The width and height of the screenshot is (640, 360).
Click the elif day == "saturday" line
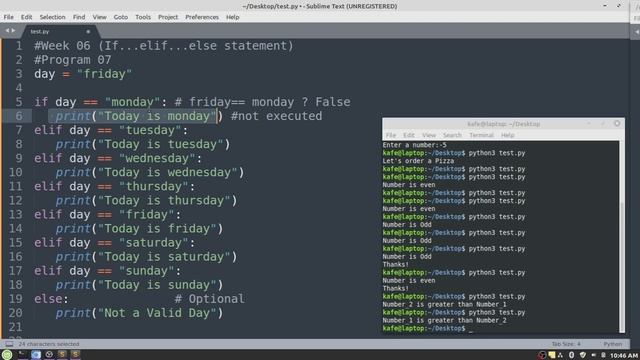click(x=114, y=242)
